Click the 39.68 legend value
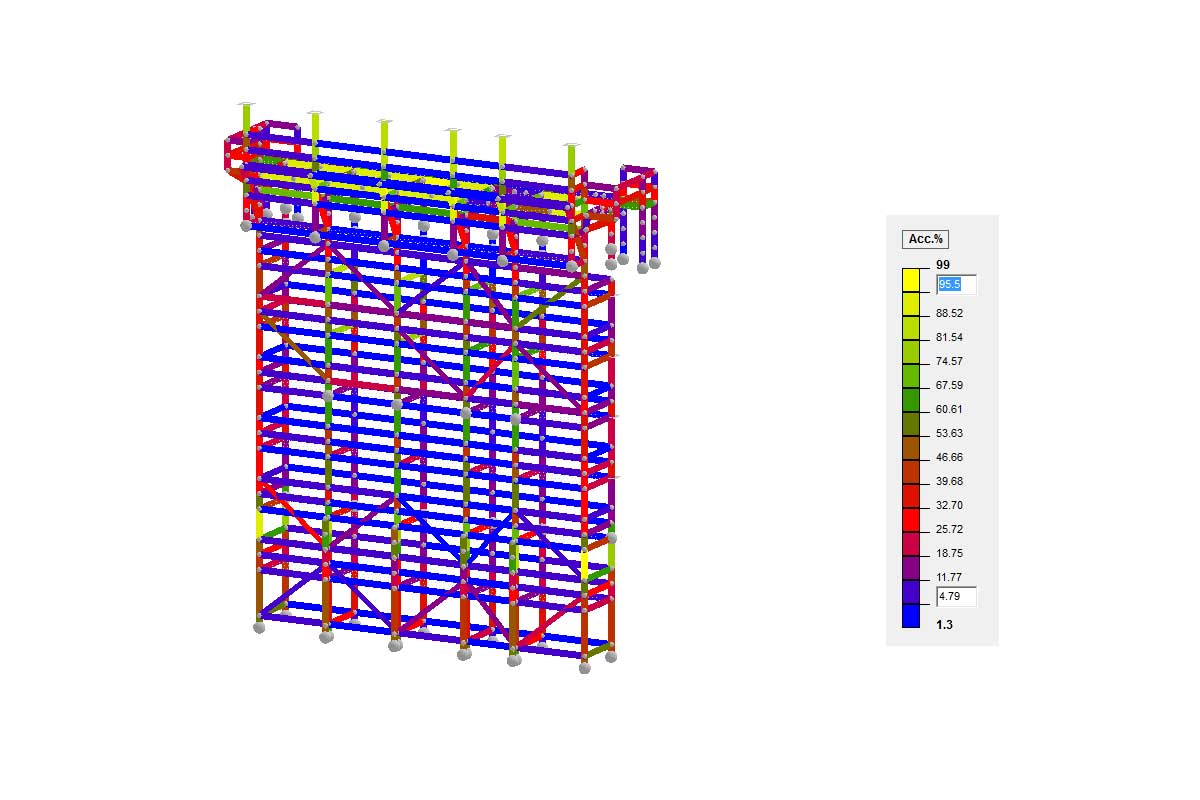The image size is (1200, 800). pos(949,481)
